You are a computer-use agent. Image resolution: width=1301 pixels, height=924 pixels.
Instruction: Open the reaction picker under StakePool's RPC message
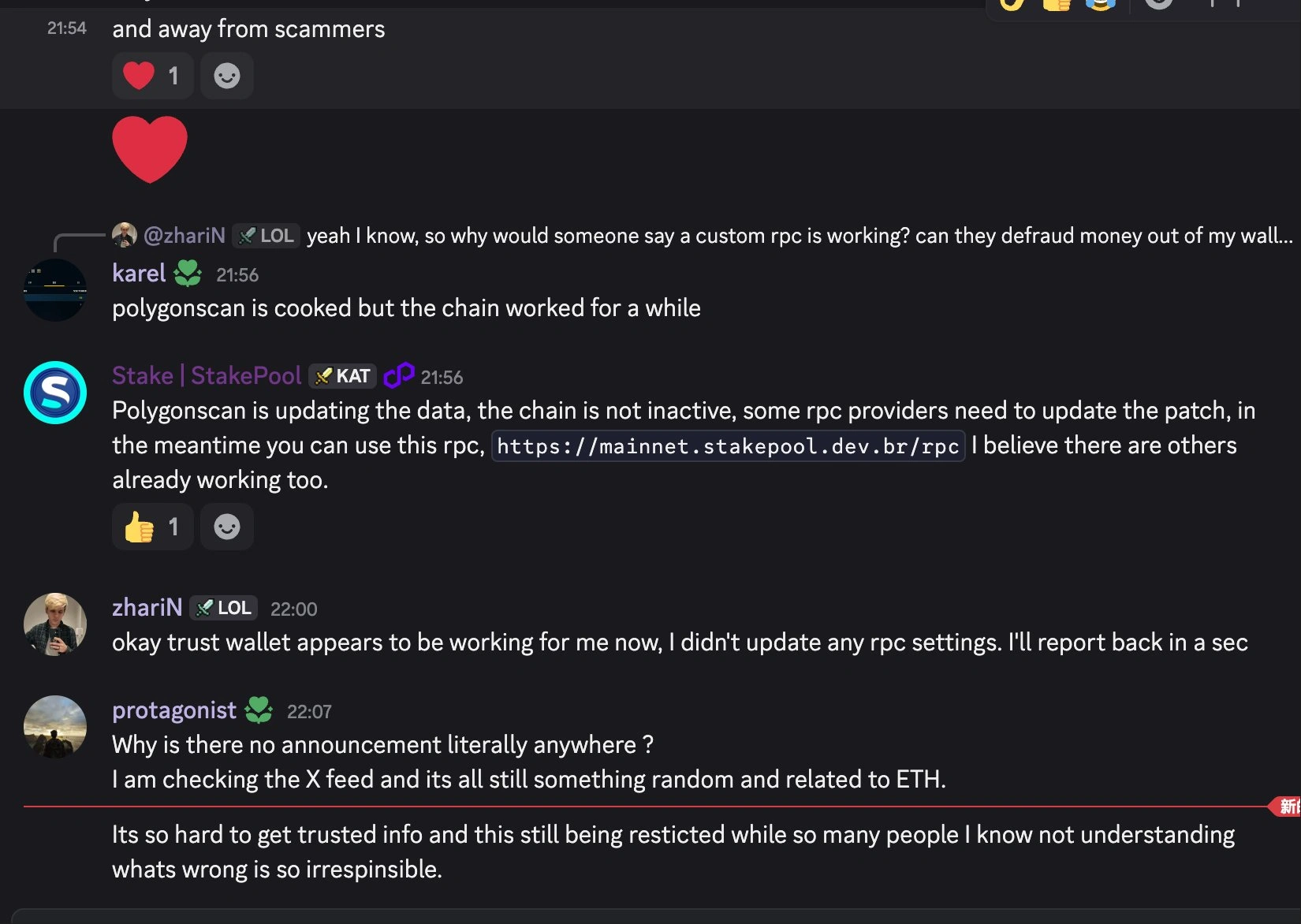tap(227, 527)
